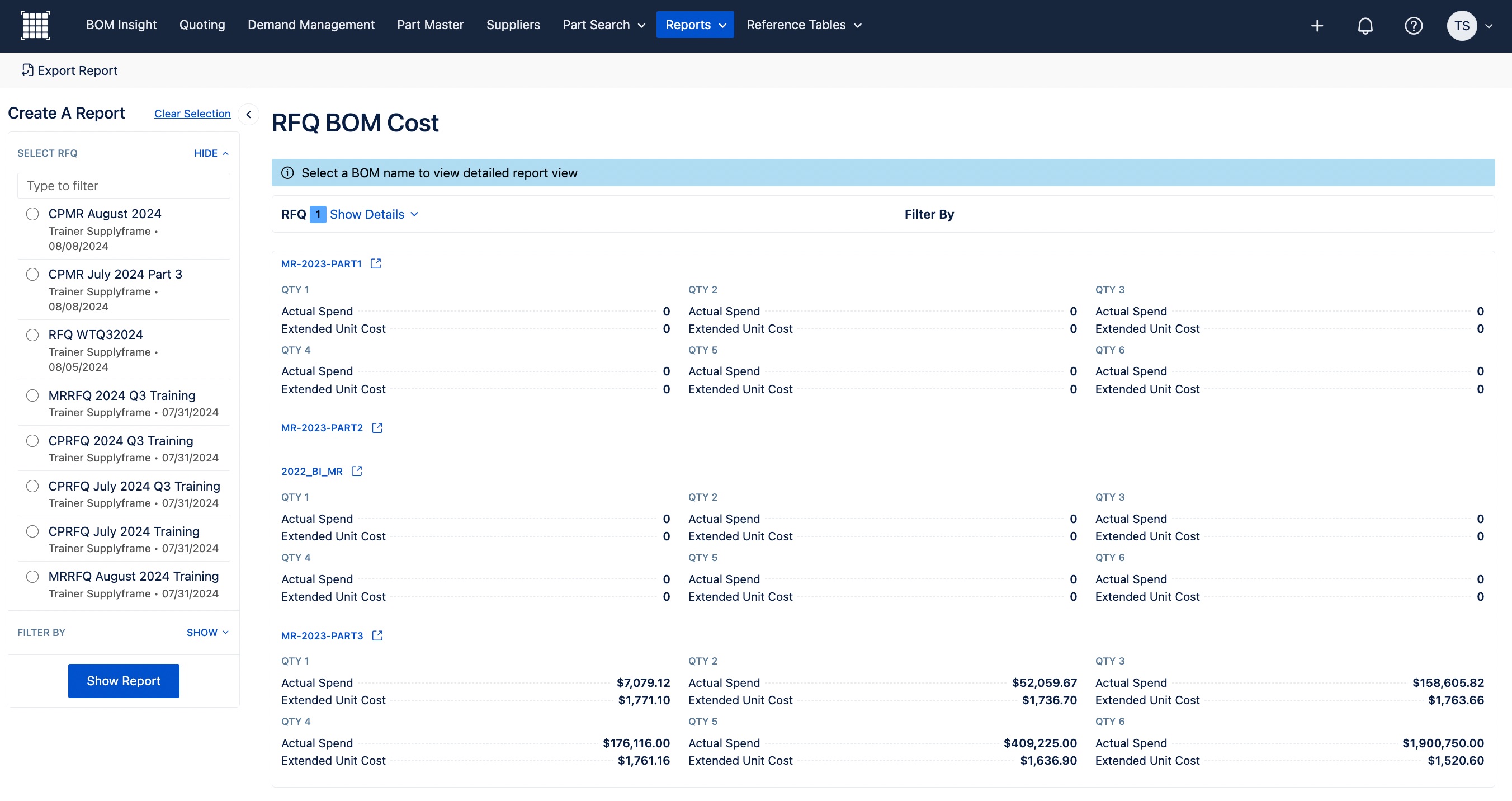1512x801 pixels.
Task: Open 2022_BI_MR external link icon
Action: click(x=357, y=471)
